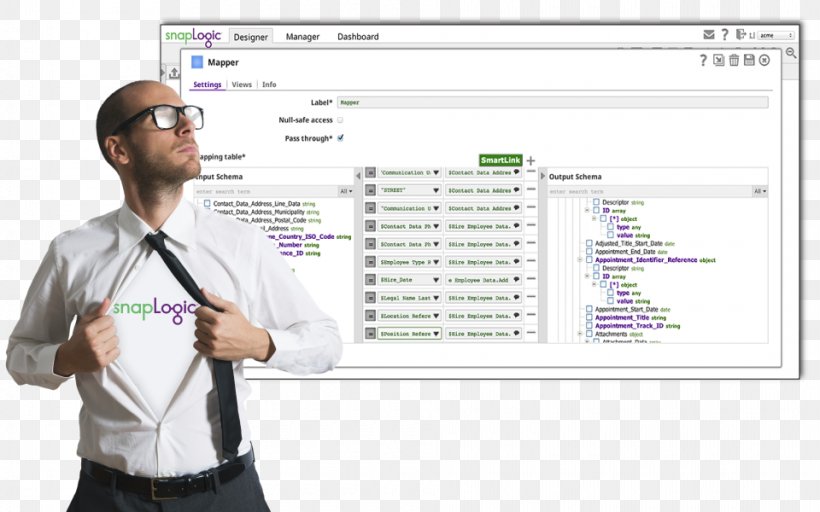Click the $Position Refere expression field
The height and width of the screenshot is (512, 820).
click(409, 334)
